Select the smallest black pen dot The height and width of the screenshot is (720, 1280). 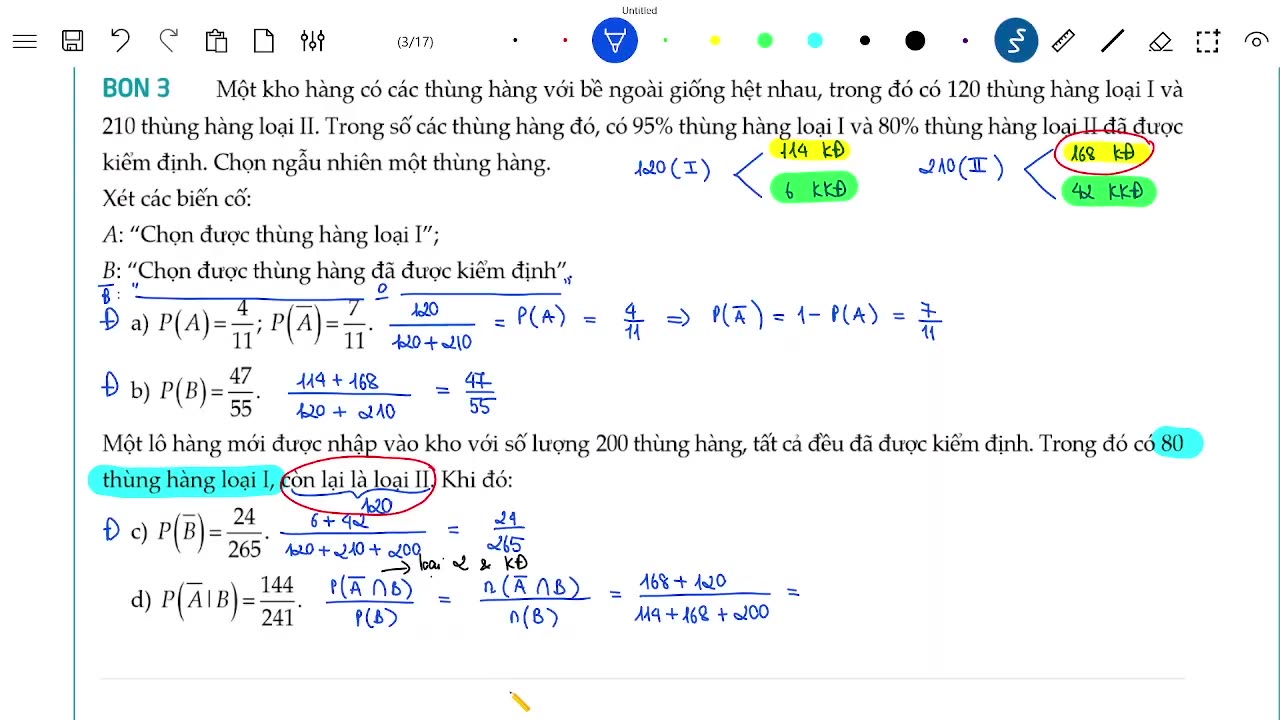(x=515, y=41)
